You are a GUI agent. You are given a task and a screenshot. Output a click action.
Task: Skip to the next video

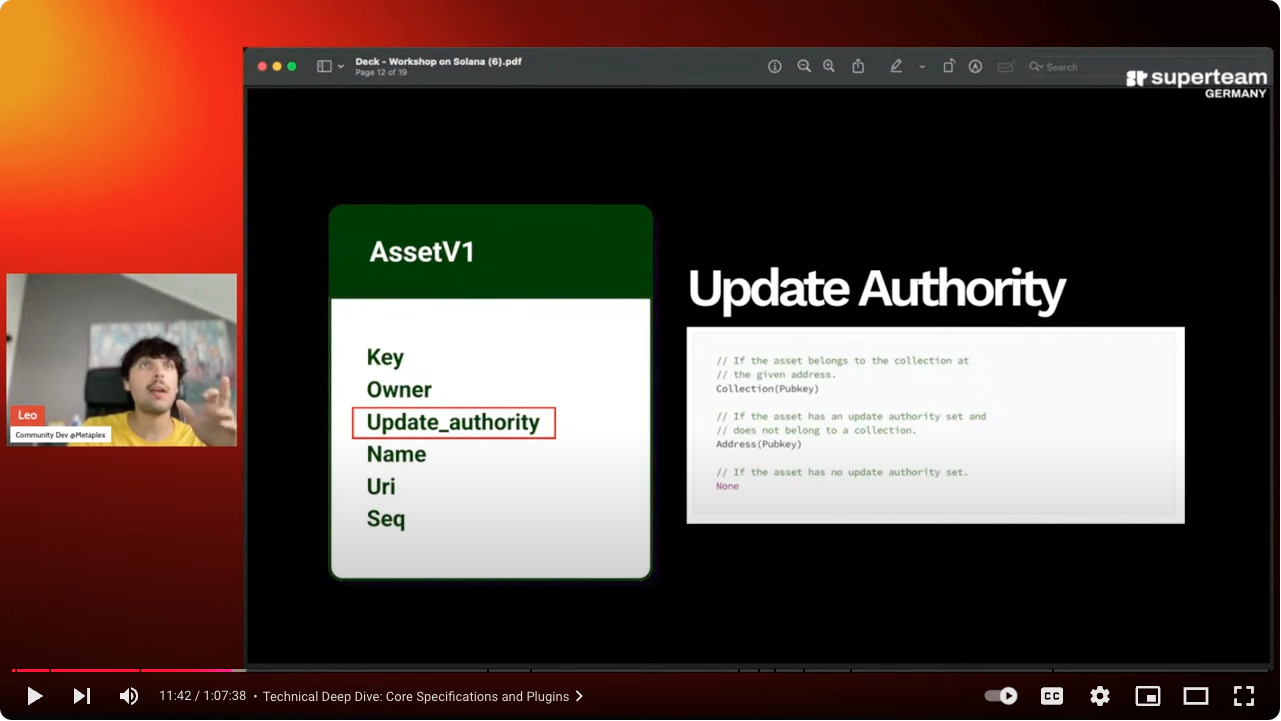point(82,696)
